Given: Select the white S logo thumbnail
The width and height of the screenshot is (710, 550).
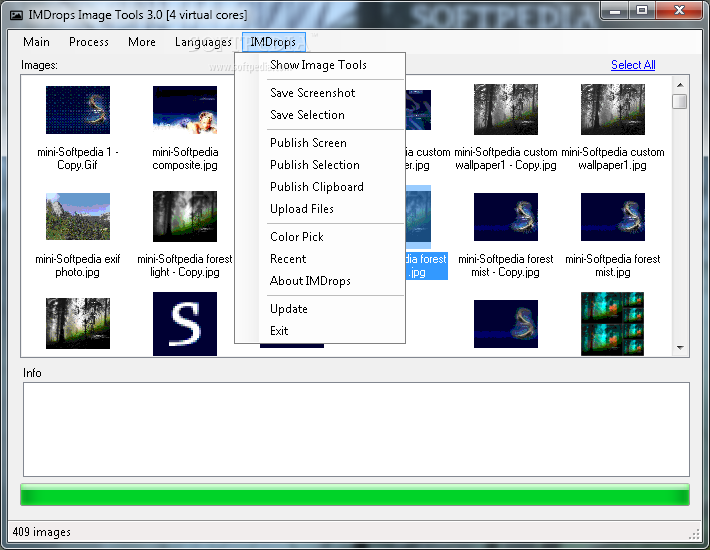Looking at the screenshot, I should coord(185,324).
